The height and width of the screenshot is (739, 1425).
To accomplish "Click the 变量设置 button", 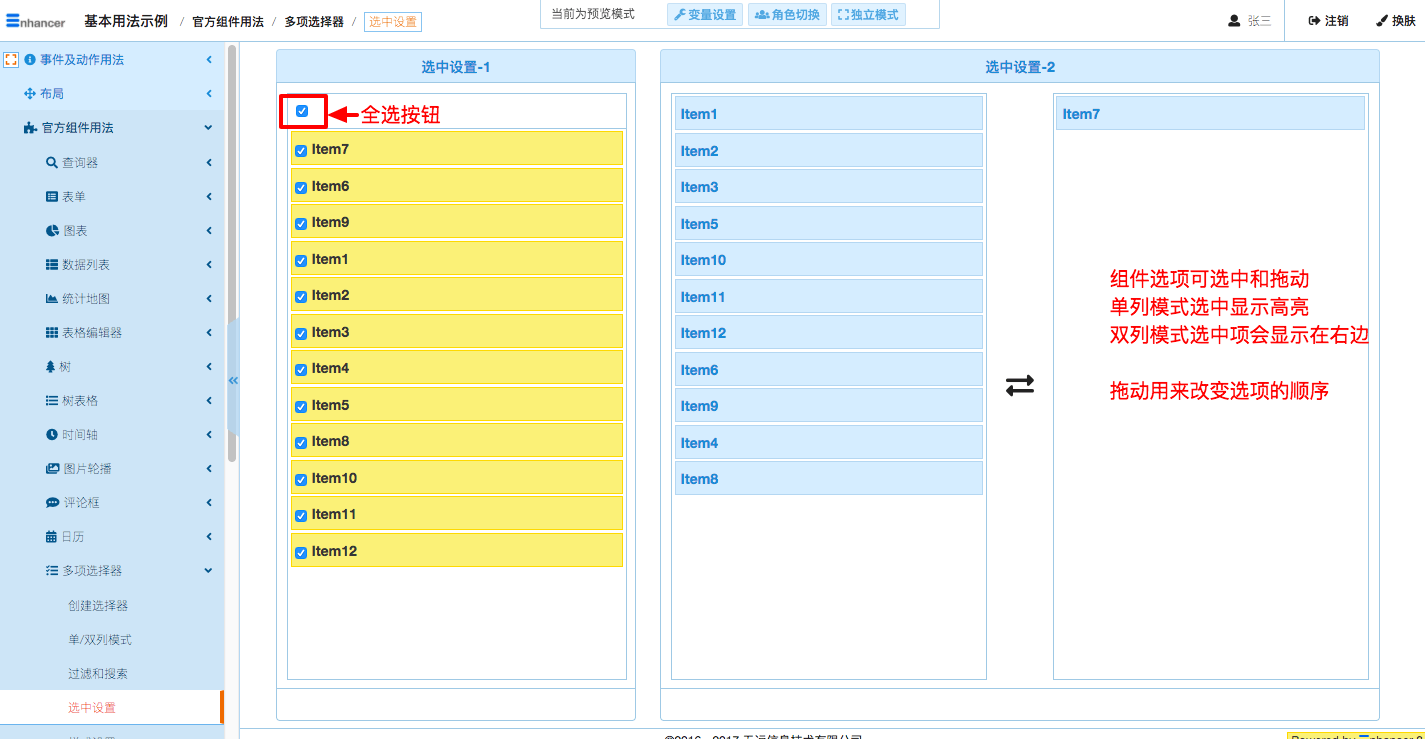I will 704,15.
